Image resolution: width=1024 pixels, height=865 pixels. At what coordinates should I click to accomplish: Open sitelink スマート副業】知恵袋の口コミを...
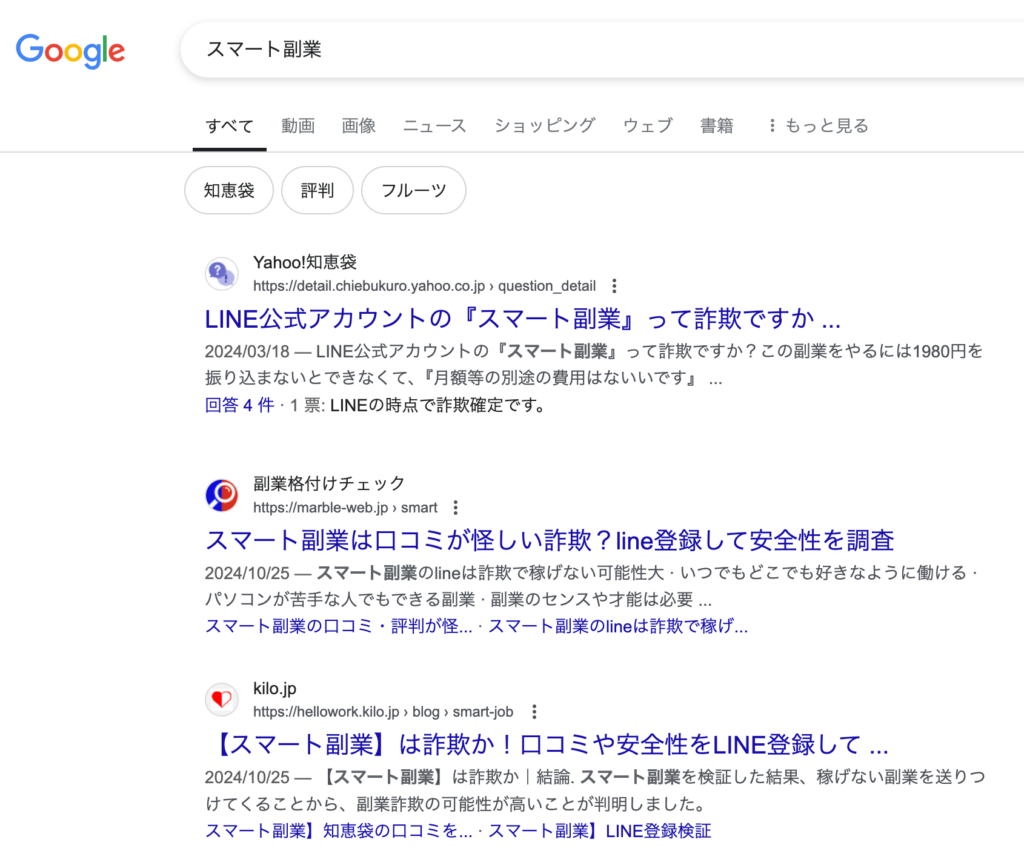[338, 831]
